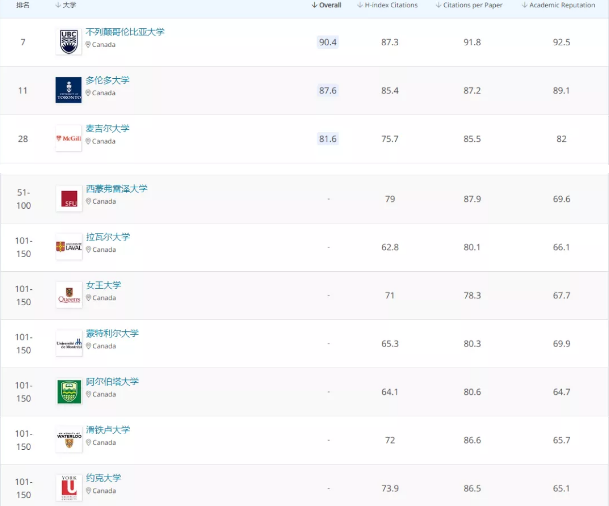The width and height of the screenshot is (609, 506).
Task: Click Overall score 90.4
Action: 328,42
